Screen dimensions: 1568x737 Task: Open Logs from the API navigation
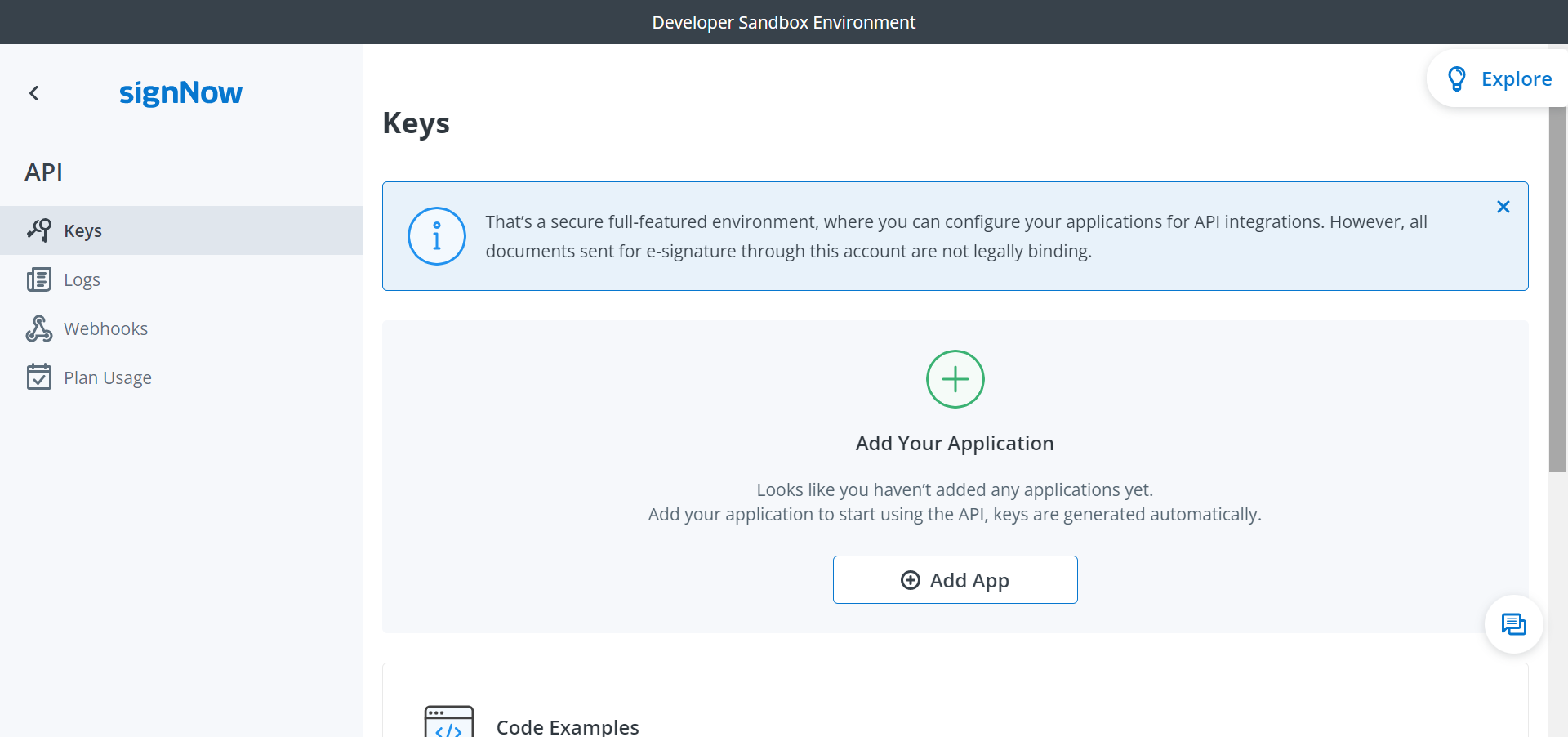click(82, 279)
